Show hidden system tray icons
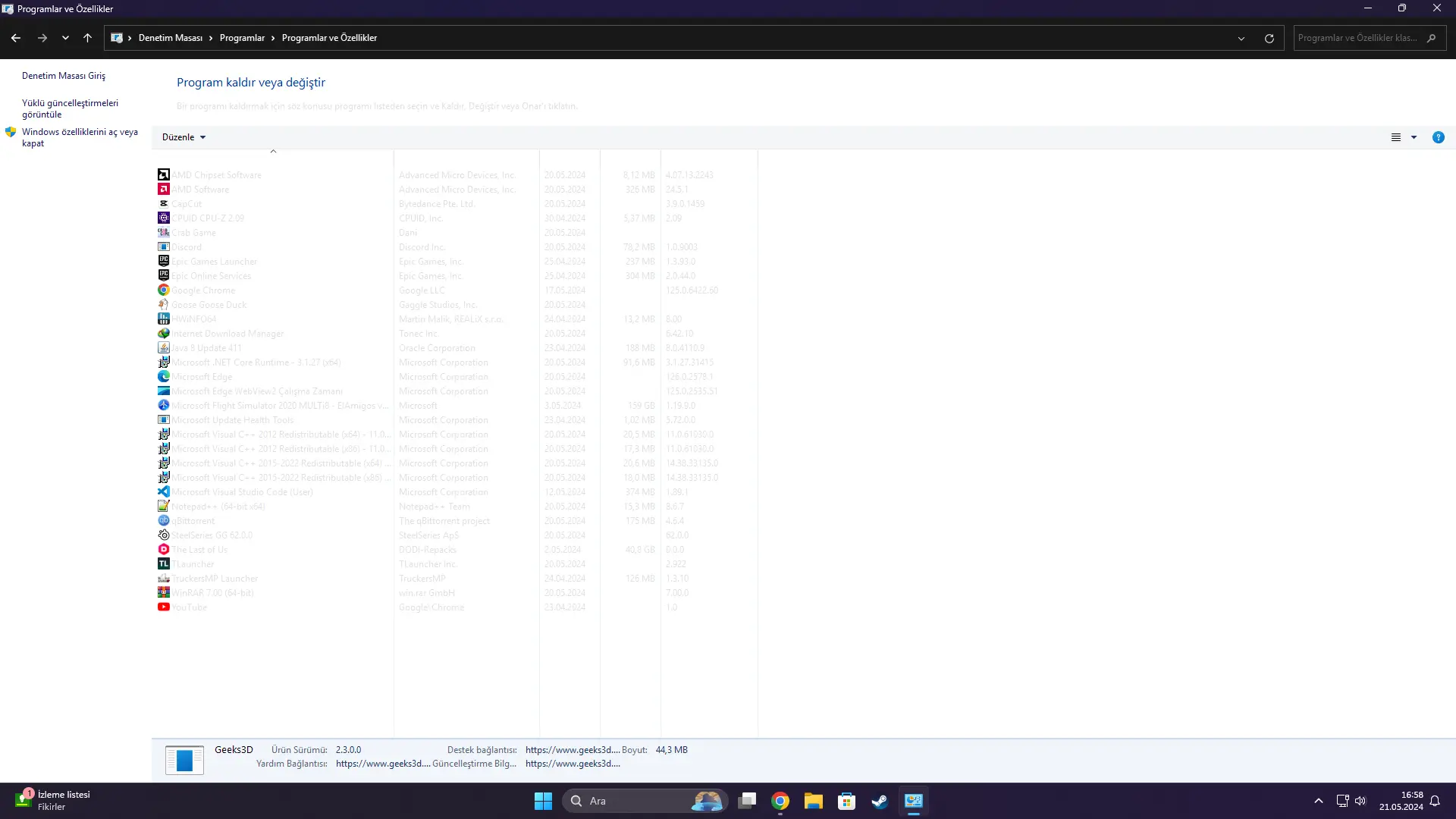Image resolution: width=1456 pixels, height=819 pixels. tap(1319, 801)
